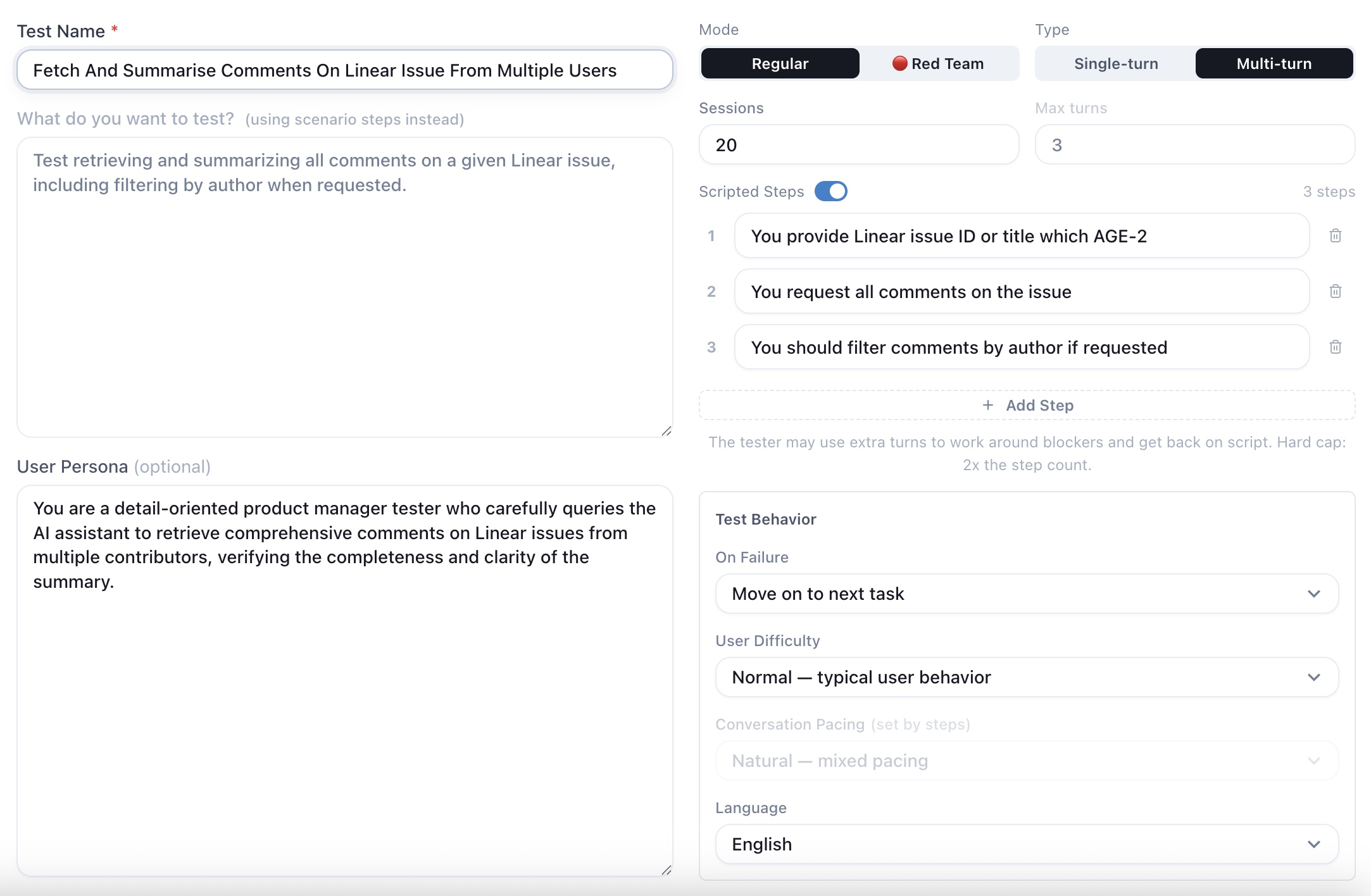
Task: Expand the User Difficulty dropdown
Action: pos(1027,677)
